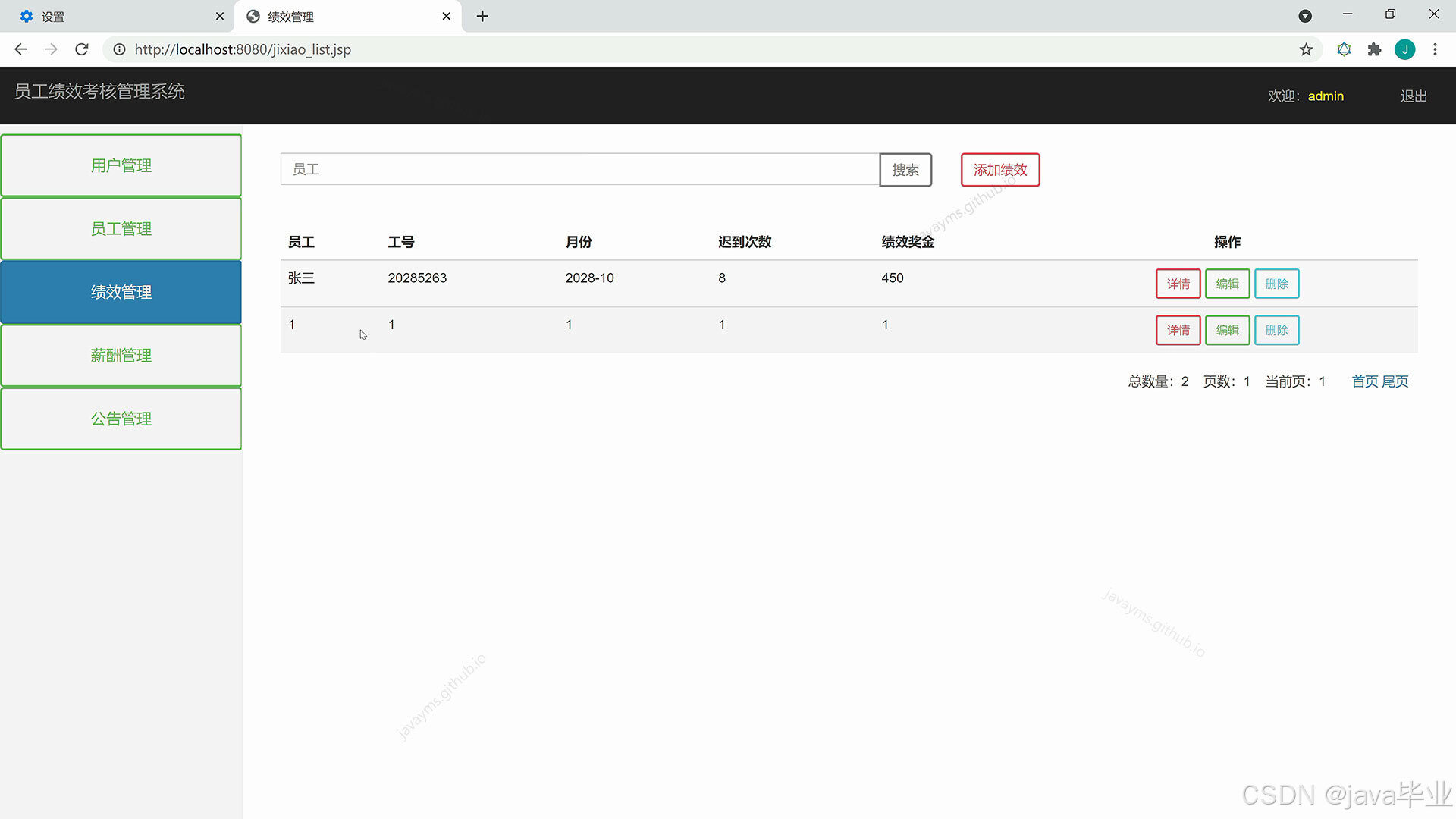Click the admin username
The height and width of the screenshot is (819, 1456).
1326,96
